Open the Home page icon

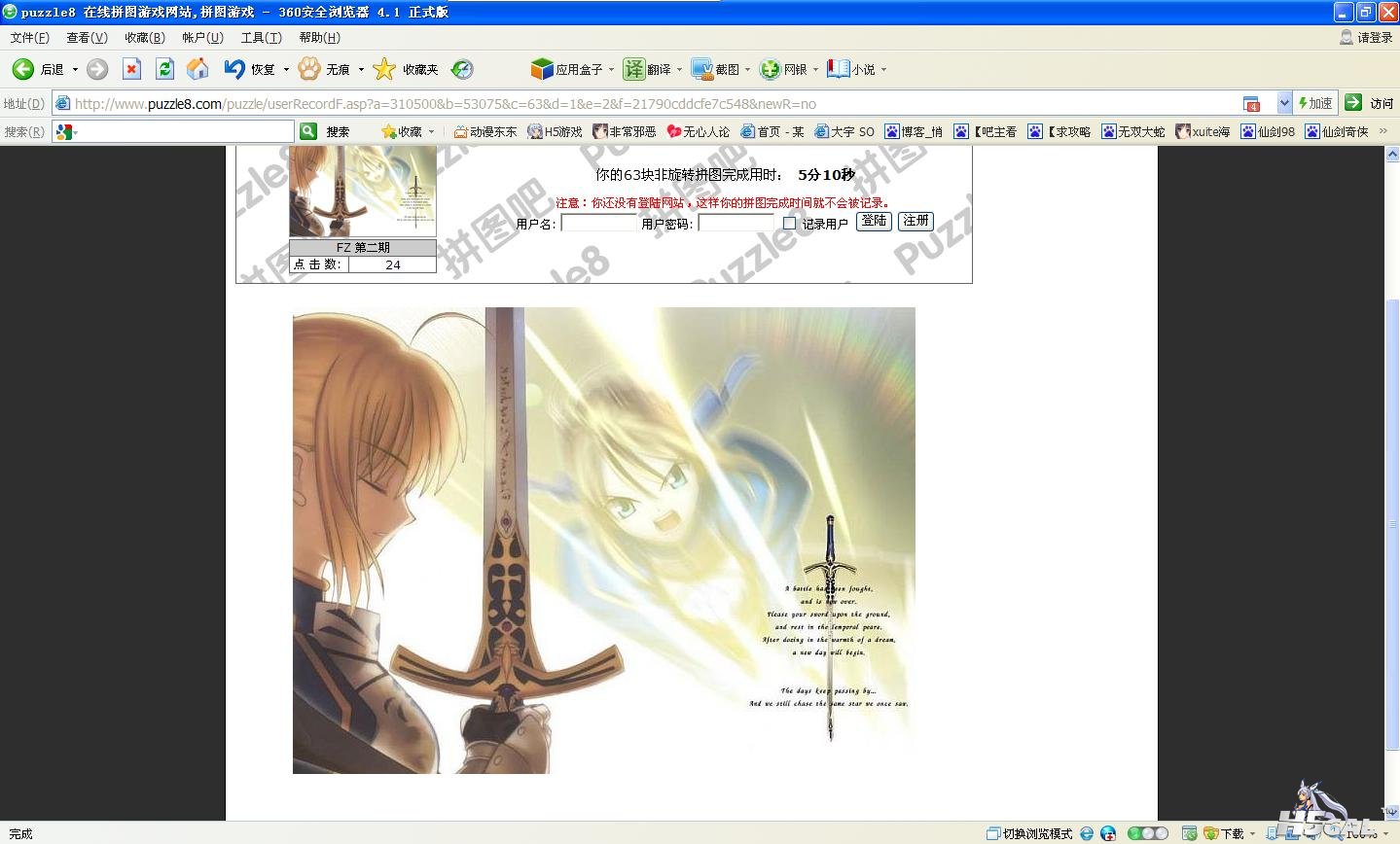tap(197, 69)
